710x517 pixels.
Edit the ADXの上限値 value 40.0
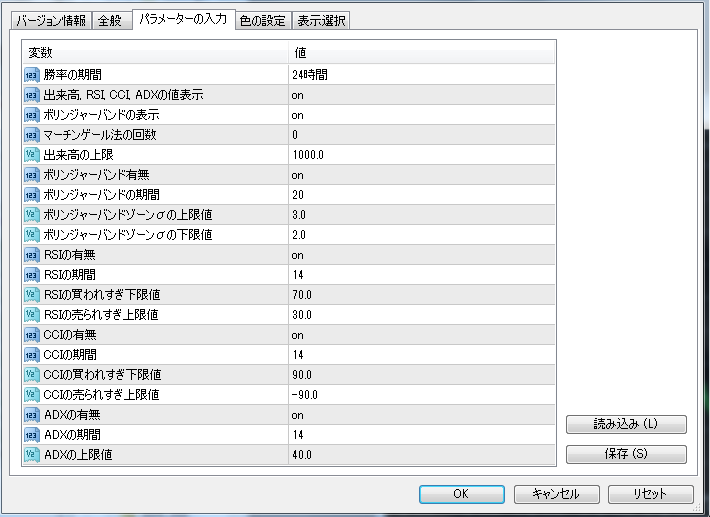pos(422,455)
